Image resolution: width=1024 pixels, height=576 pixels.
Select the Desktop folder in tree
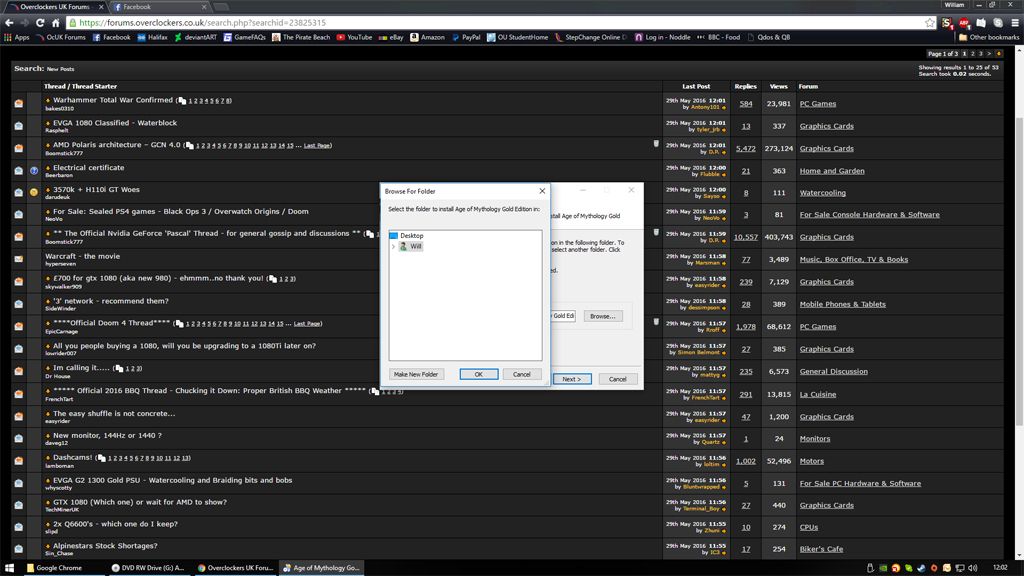[x=406, y=235]
